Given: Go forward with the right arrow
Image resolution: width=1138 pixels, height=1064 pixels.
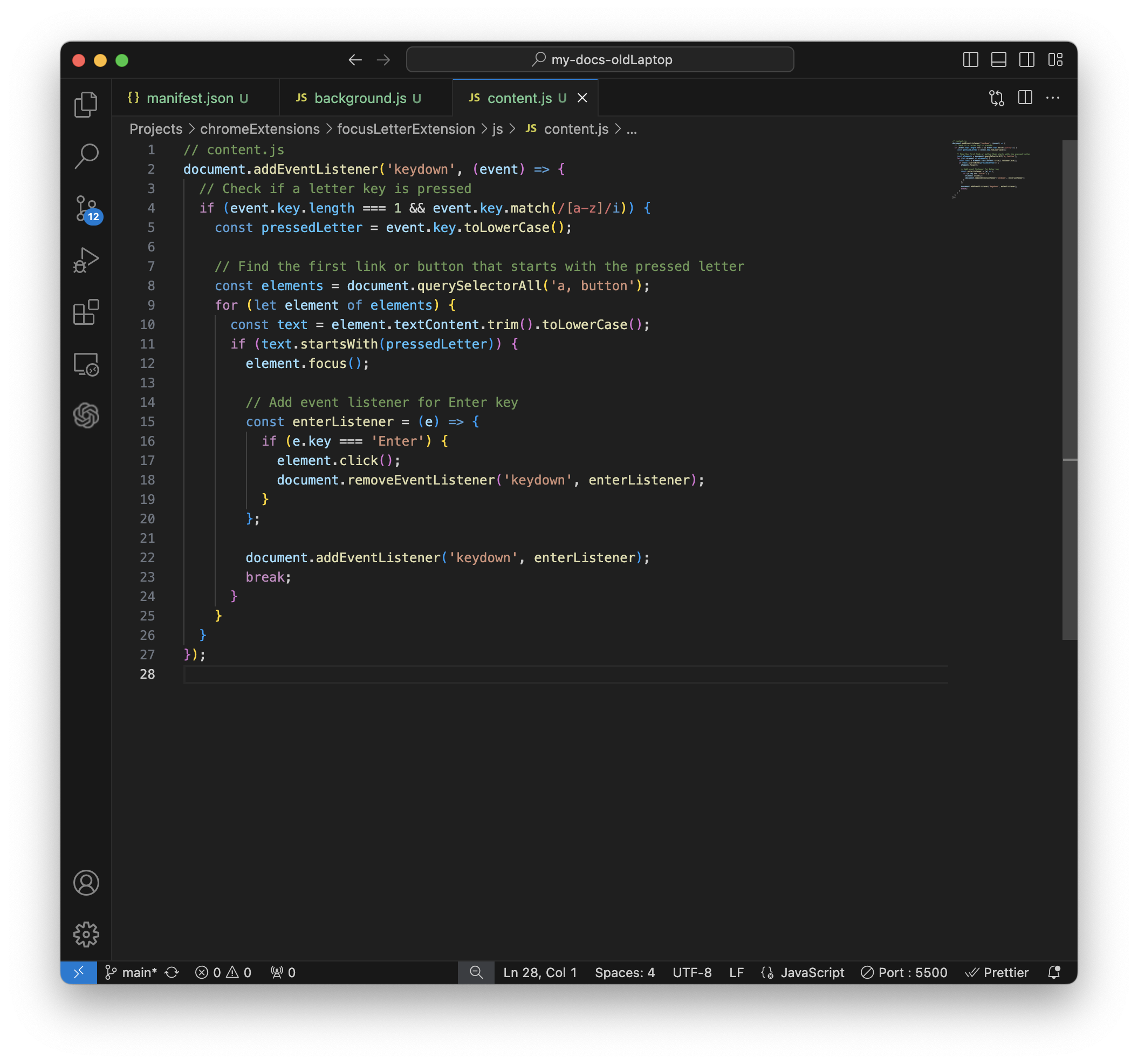Looking at the screenshot, I should (383, 59).
